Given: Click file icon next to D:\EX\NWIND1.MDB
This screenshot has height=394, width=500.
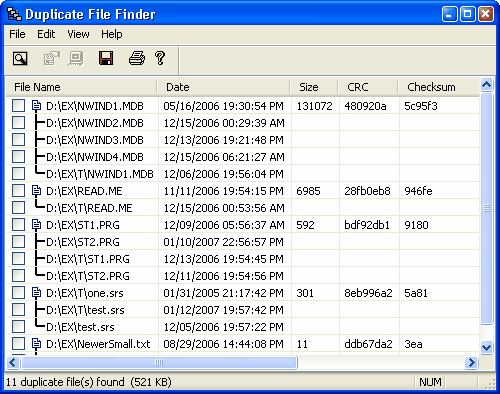Looking at the screenshot, I should pyautogui.click(x=36, y=106).
